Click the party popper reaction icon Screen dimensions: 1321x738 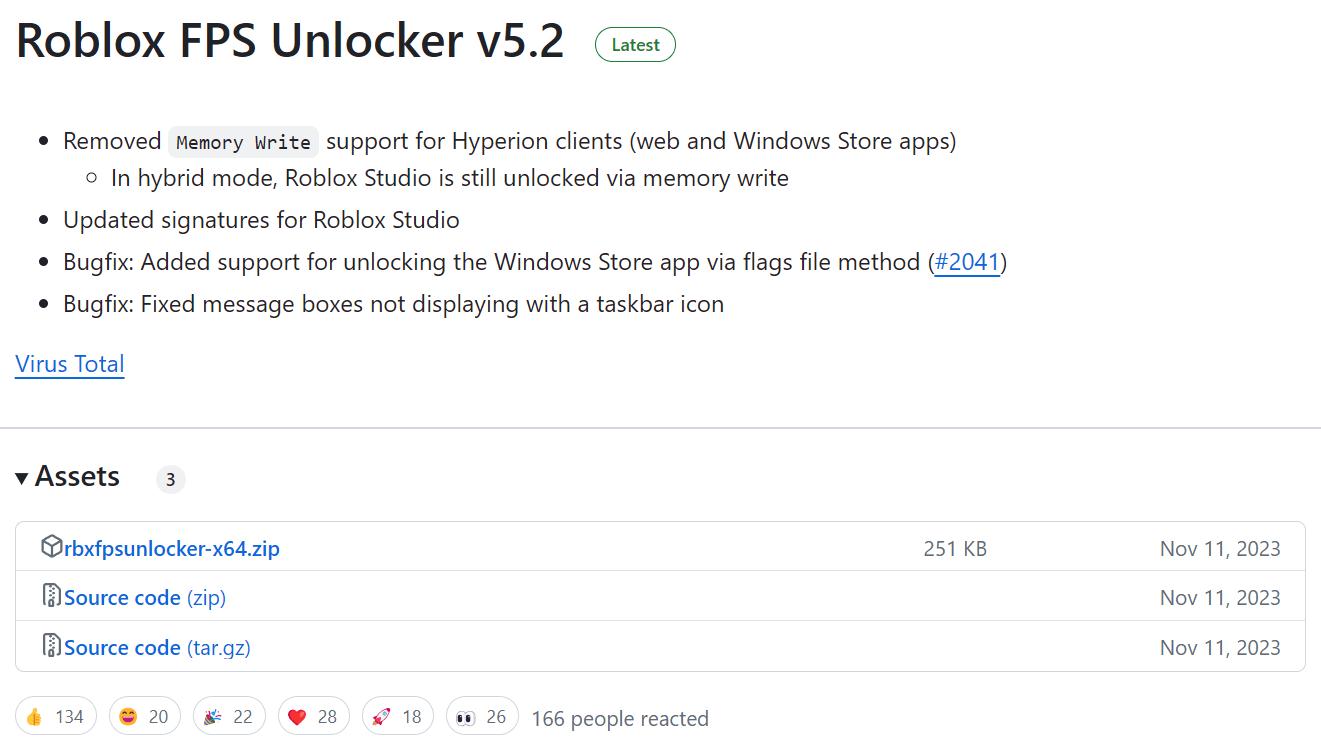click(x=212, y=715)
